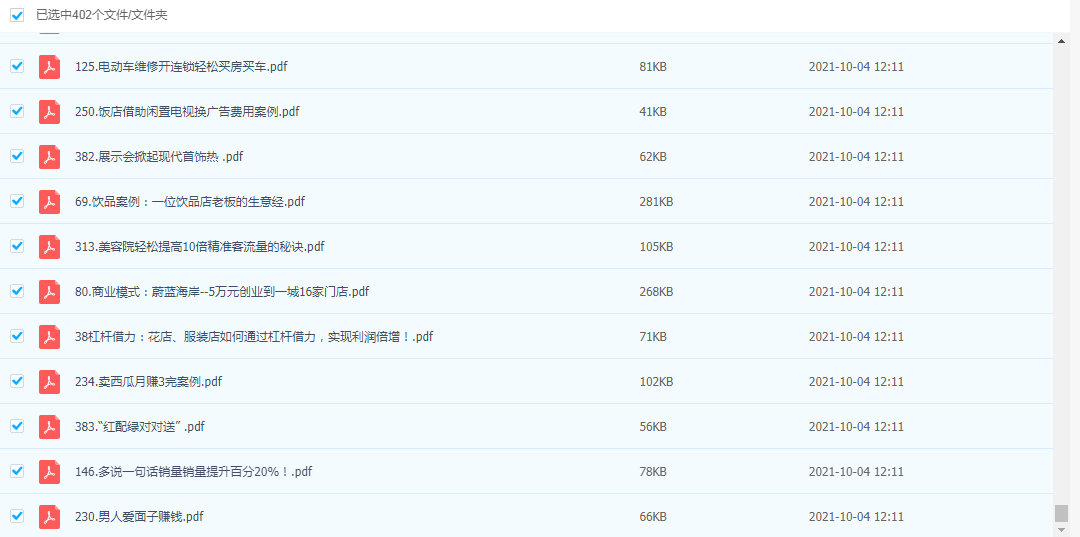Image resolution: width=1080 pixels, height=537 pixels.
Task: Click PDF icon beside 313.美容院 file
Action: [49, 247]
